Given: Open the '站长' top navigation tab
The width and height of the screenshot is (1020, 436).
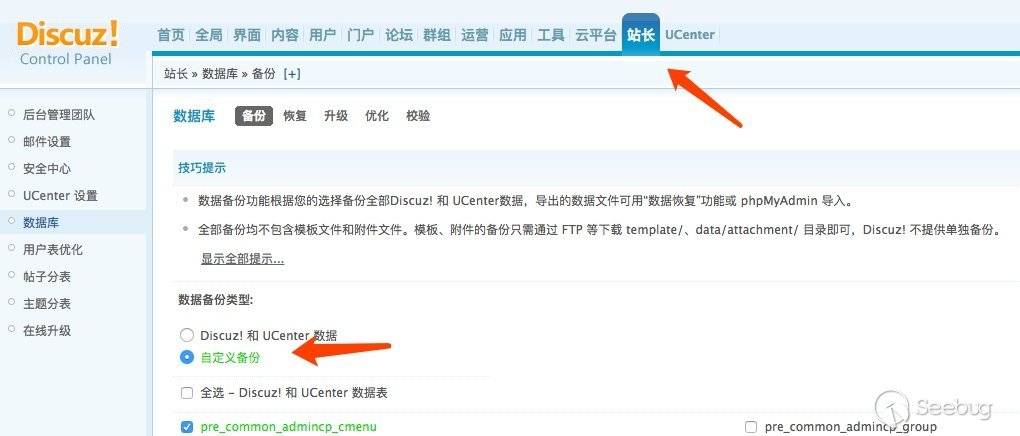Looking at the screenshot, I should coord(641,34).
